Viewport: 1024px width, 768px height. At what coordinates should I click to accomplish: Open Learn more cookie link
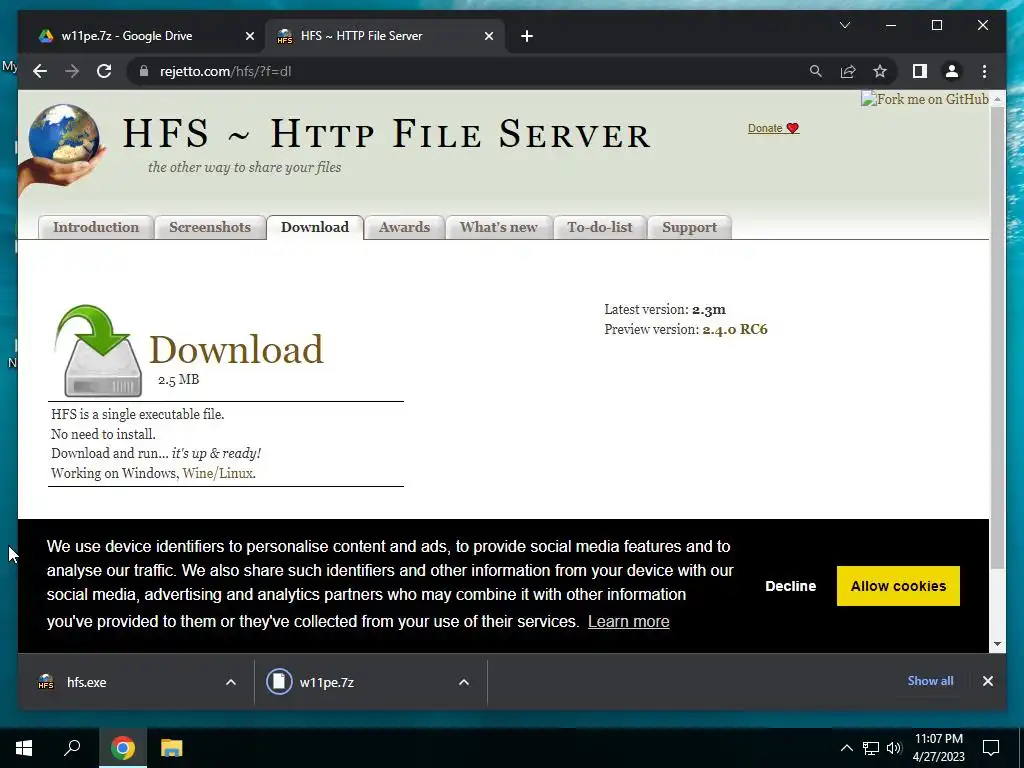point(628,621)
